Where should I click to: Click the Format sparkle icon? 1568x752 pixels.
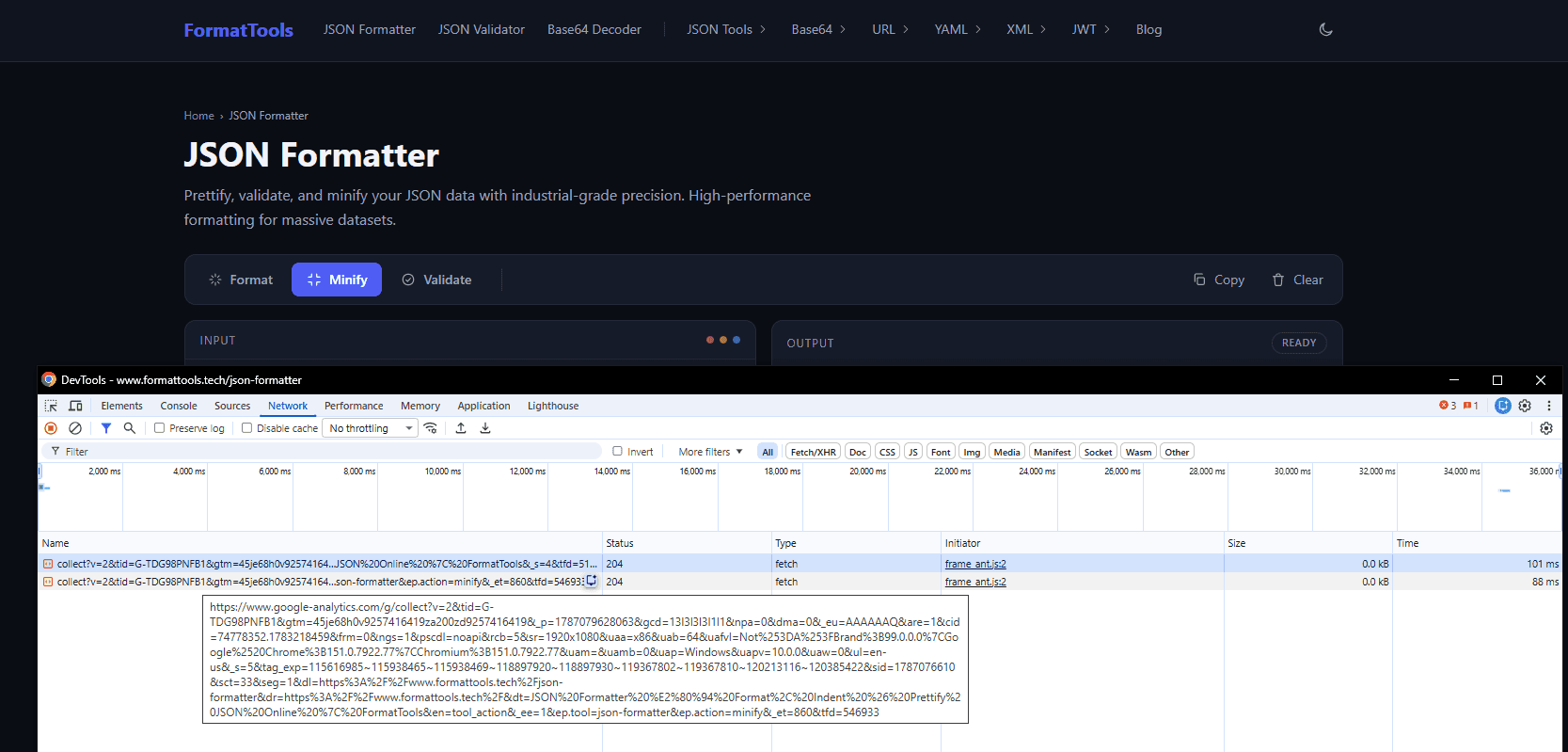coord(215,280)
